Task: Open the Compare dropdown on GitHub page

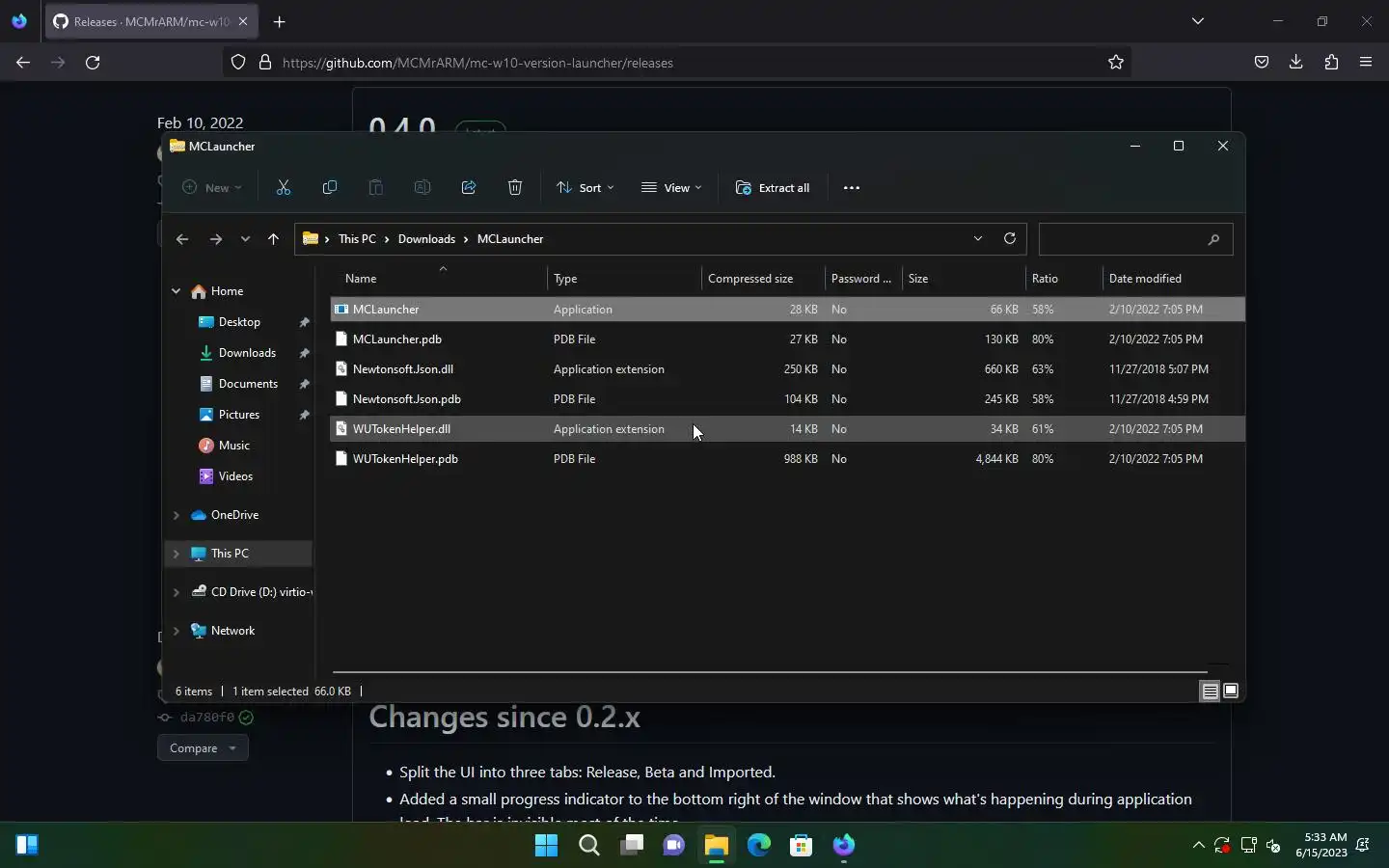Action: pyautogui.click(x=203, y=748)
